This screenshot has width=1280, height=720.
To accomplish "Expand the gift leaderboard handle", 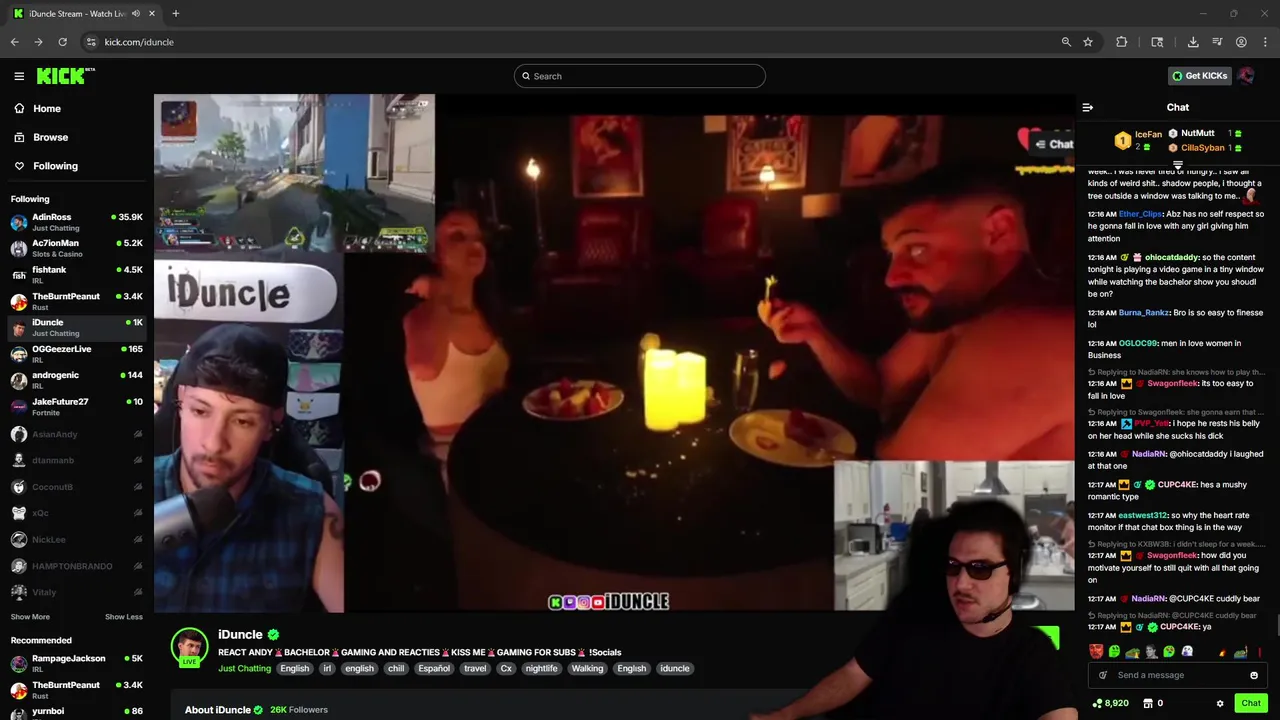I will [x=1178, y=165].
